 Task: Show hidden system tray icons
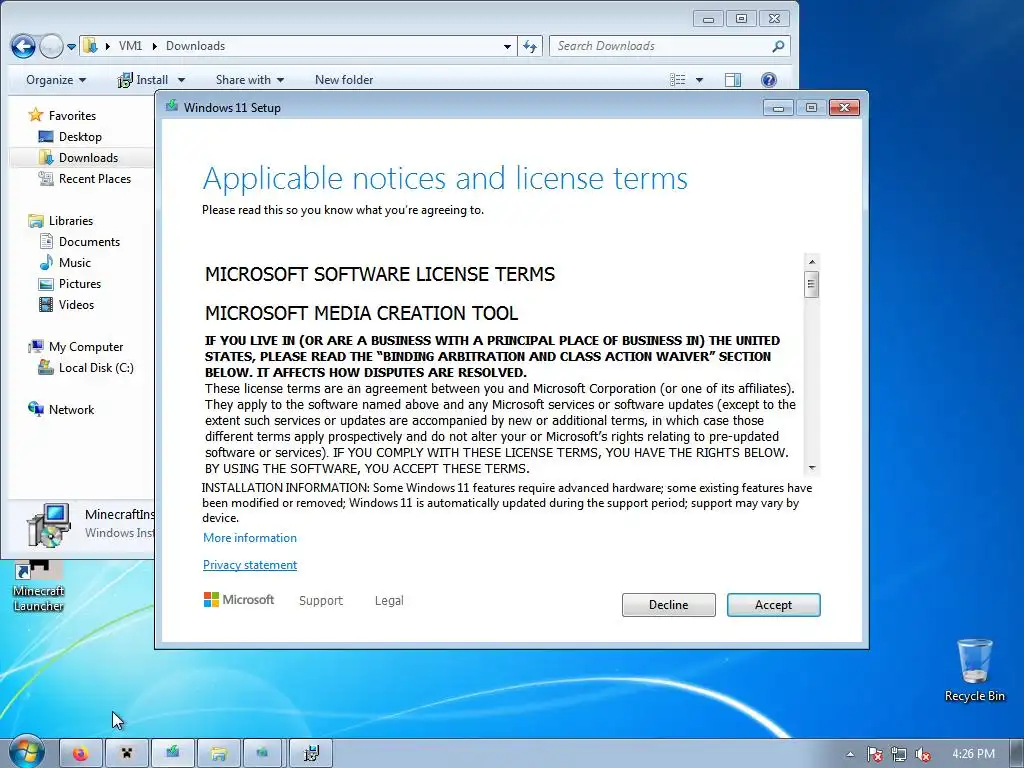click(x=850, y=754)
